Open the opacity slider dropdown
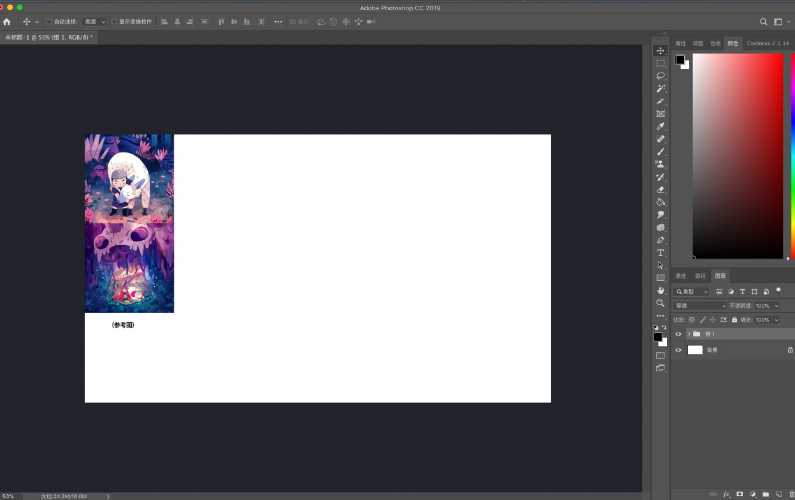Image resolution: width=795 pixels, height=500 pixels. coord(776,306)
